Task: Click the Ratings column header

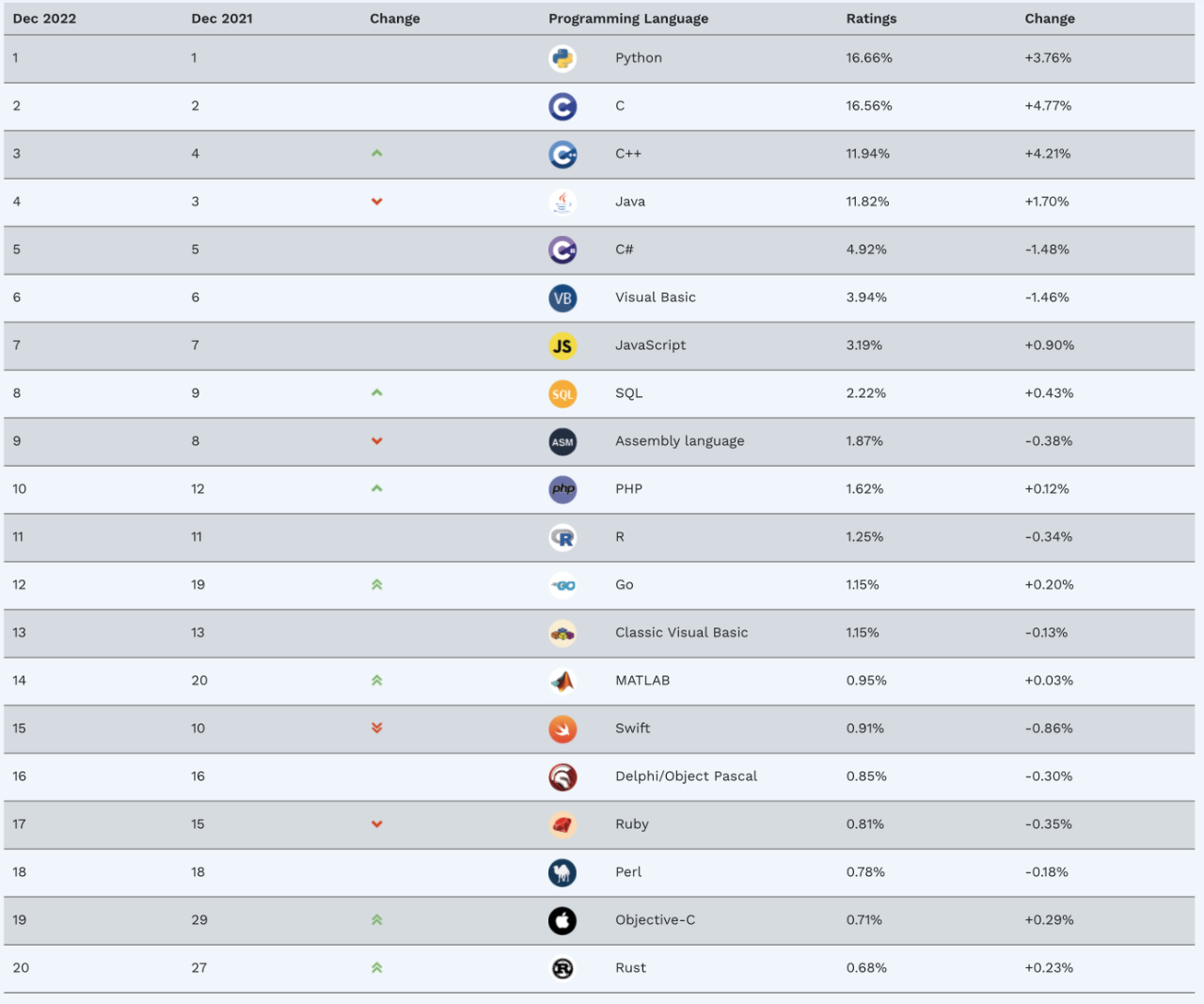Action: pos(871,19)
